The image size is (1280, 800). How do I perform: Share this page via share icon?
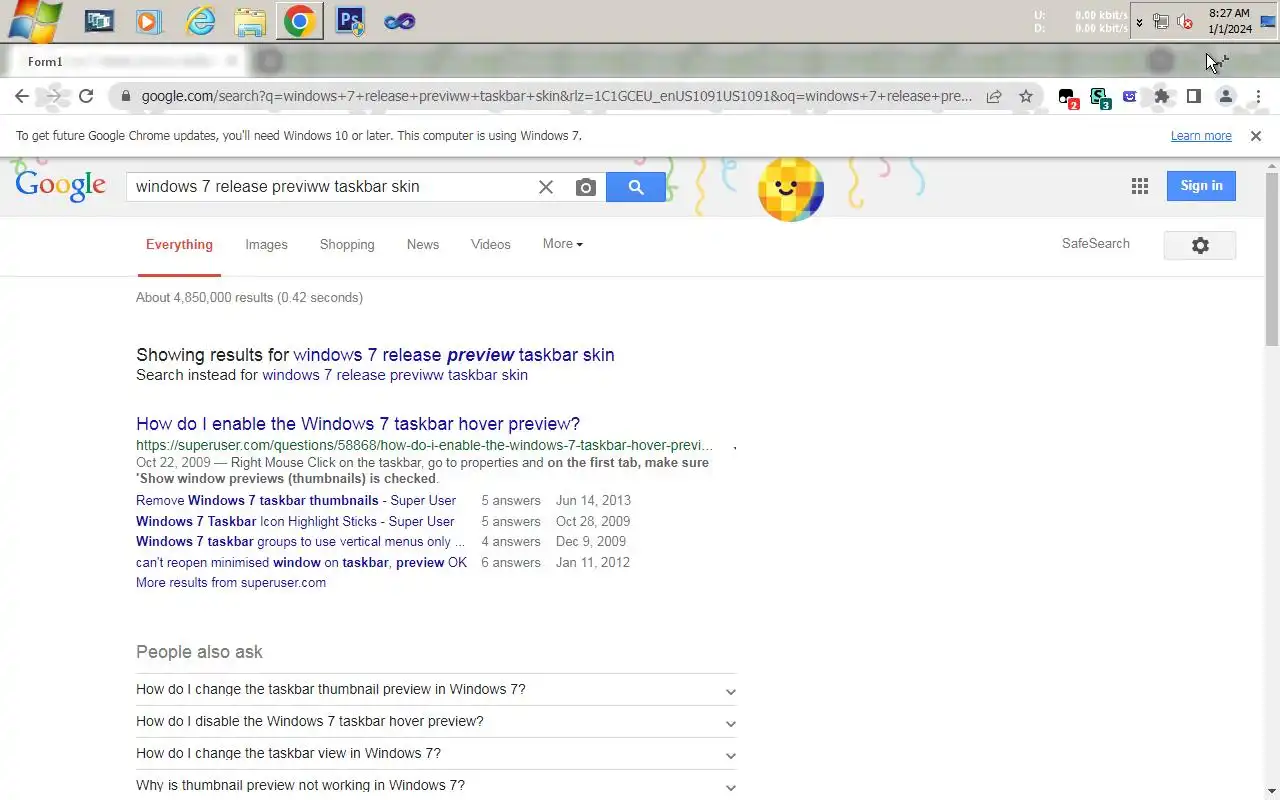click(994, 97)
